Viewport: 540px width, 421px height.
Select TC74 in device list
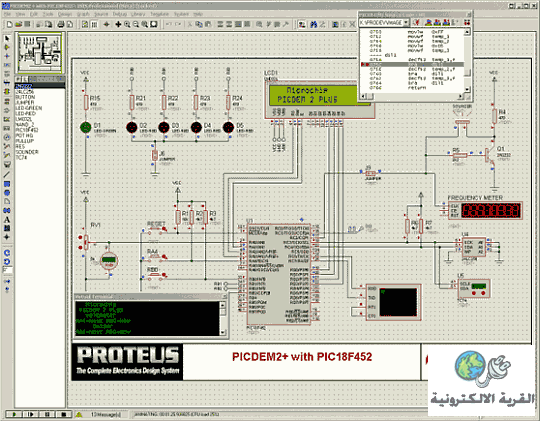[x=21, y=157]
